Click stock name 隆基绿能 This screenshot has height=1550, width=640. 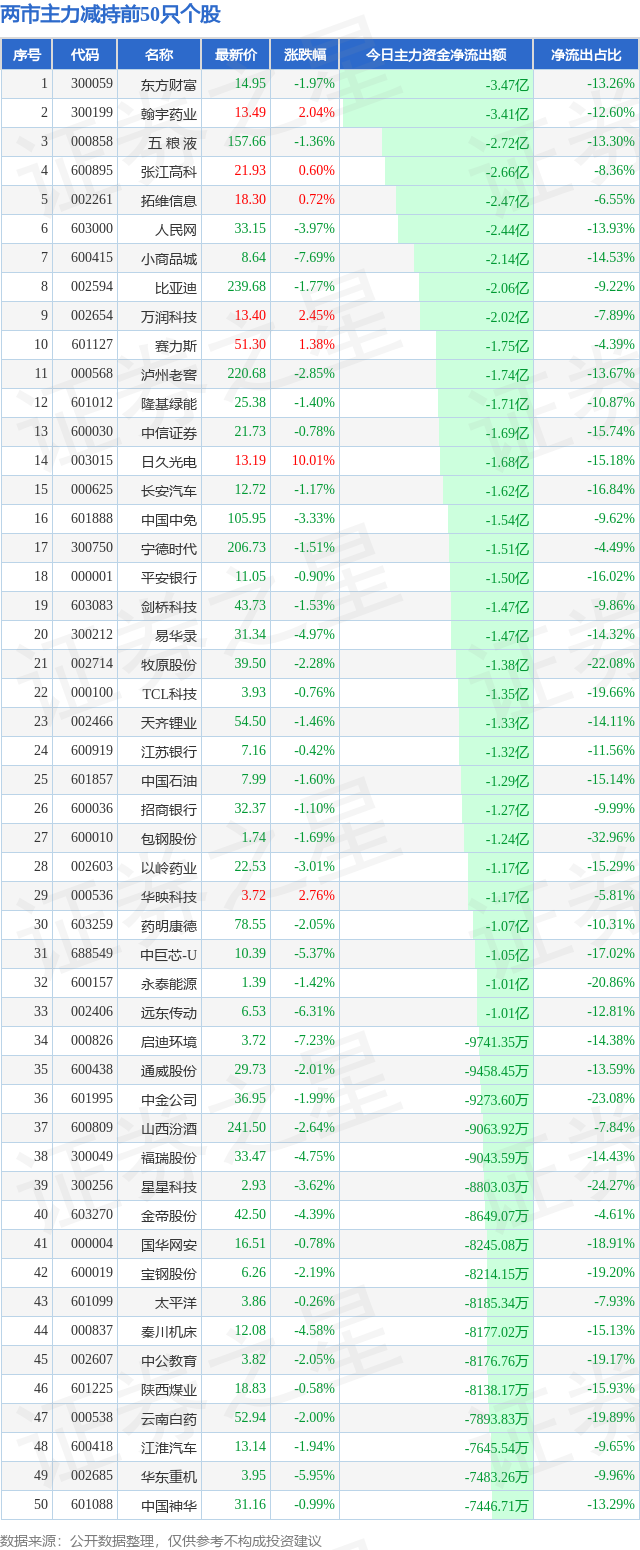click(x=169, y=403)
